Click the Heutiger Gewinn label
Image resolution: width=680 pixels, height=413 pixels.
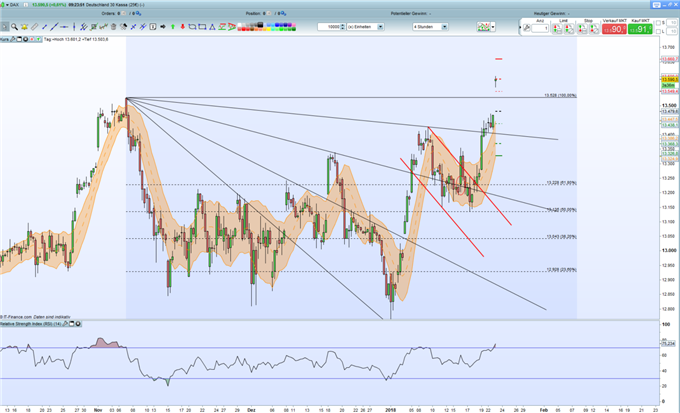[550, 13]
